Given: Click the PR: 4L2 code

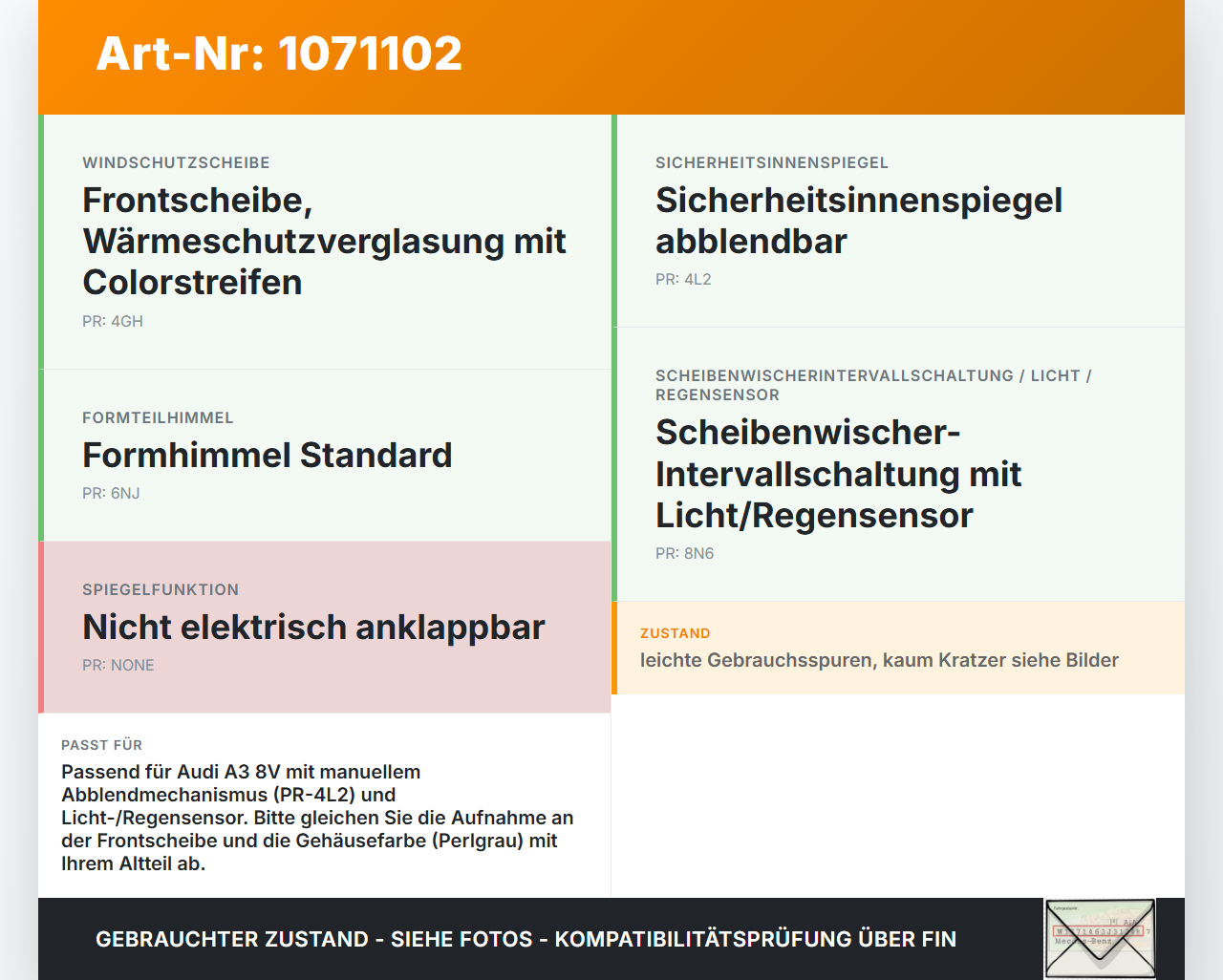Looking at the screenshot, I should [x=683, y=279].
